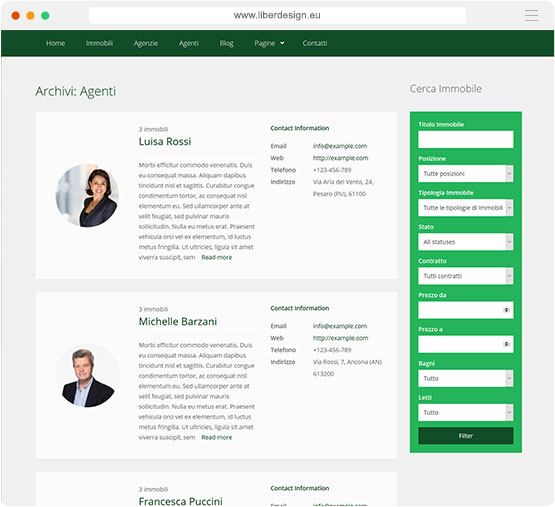Click the 'Archivi: Agenti' heading
This screenshot has height=507, width=555.
[75, 91]
